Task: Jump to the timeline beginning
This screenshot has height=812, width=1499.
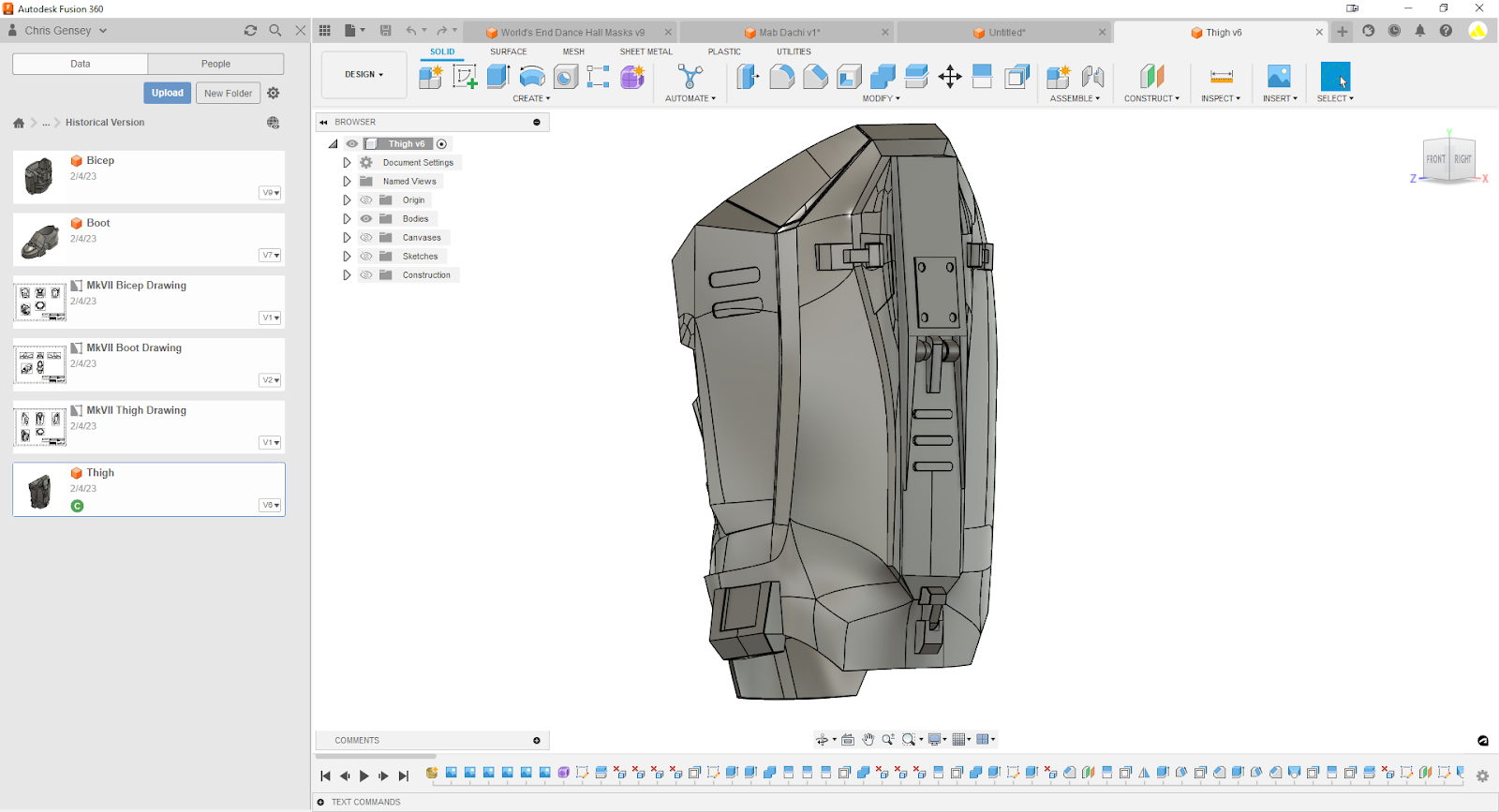Action: (x=325, y=776)
